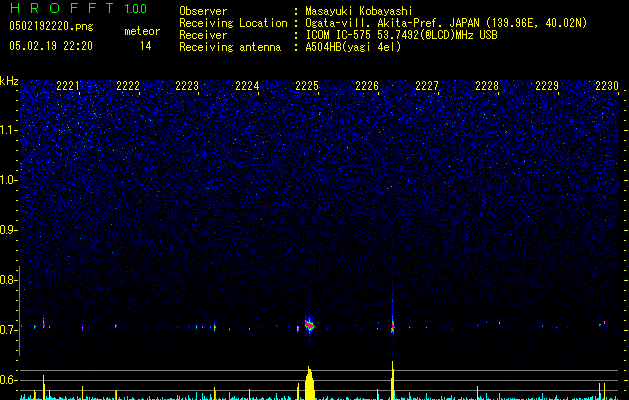
Task: Click the 2225 time marker
Action: [x=307, y=86]
